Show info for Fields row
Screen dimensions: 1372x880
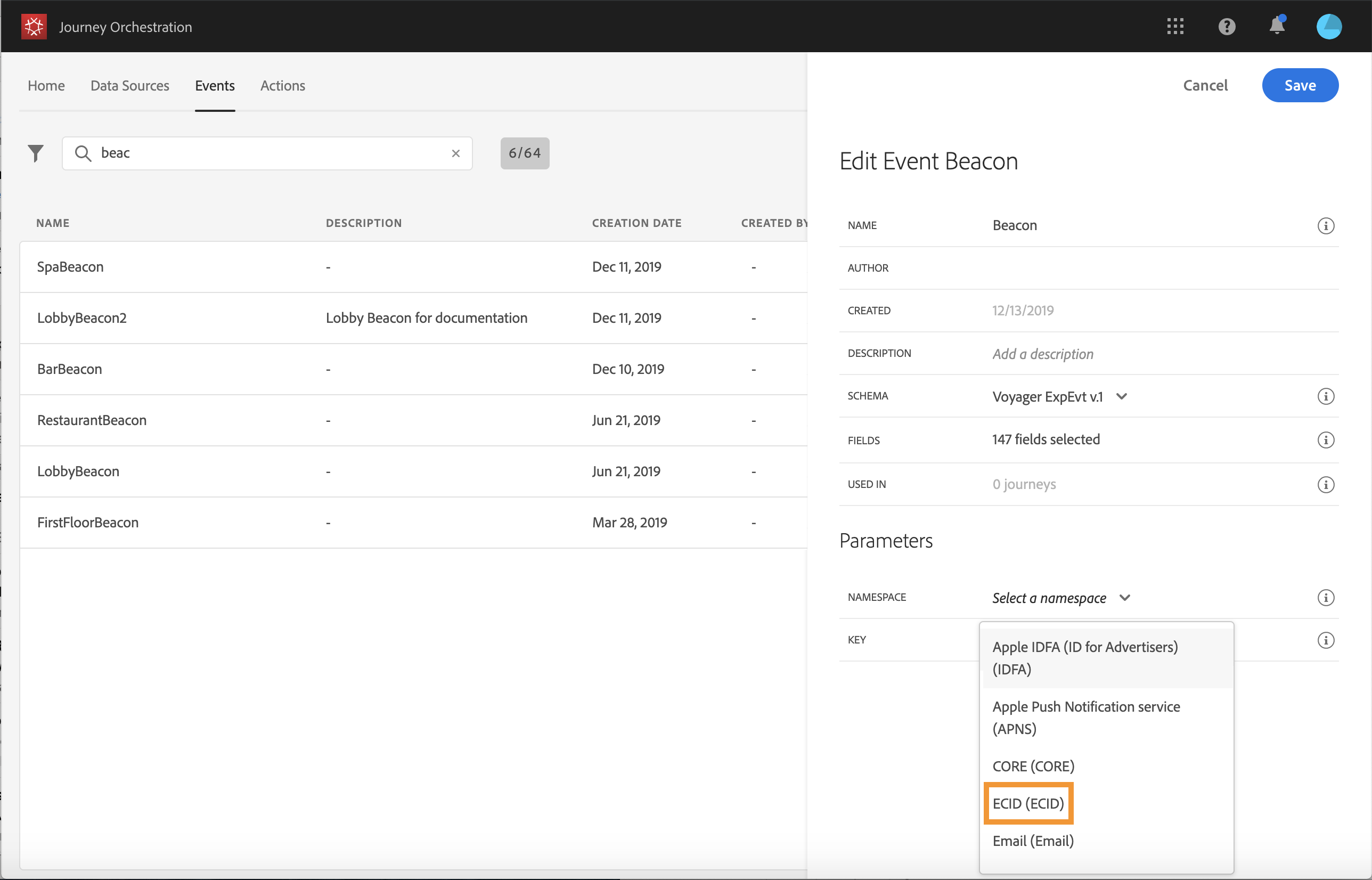(1325, 440)
